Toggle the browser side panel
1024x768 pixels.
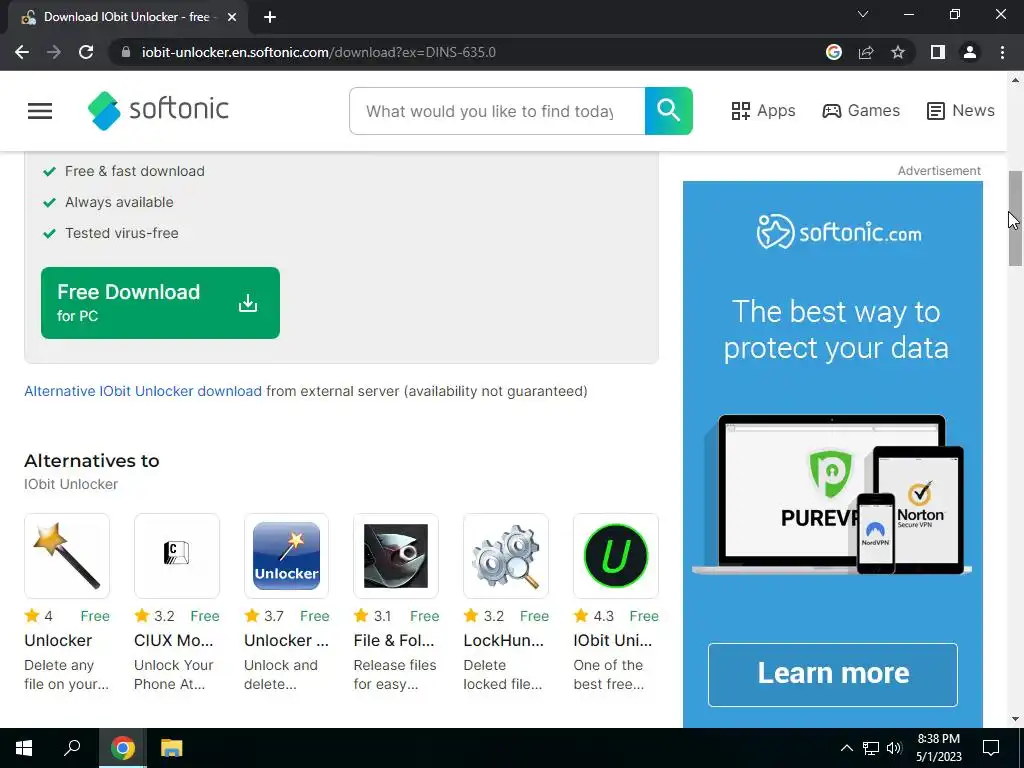[x=938, y=52]
